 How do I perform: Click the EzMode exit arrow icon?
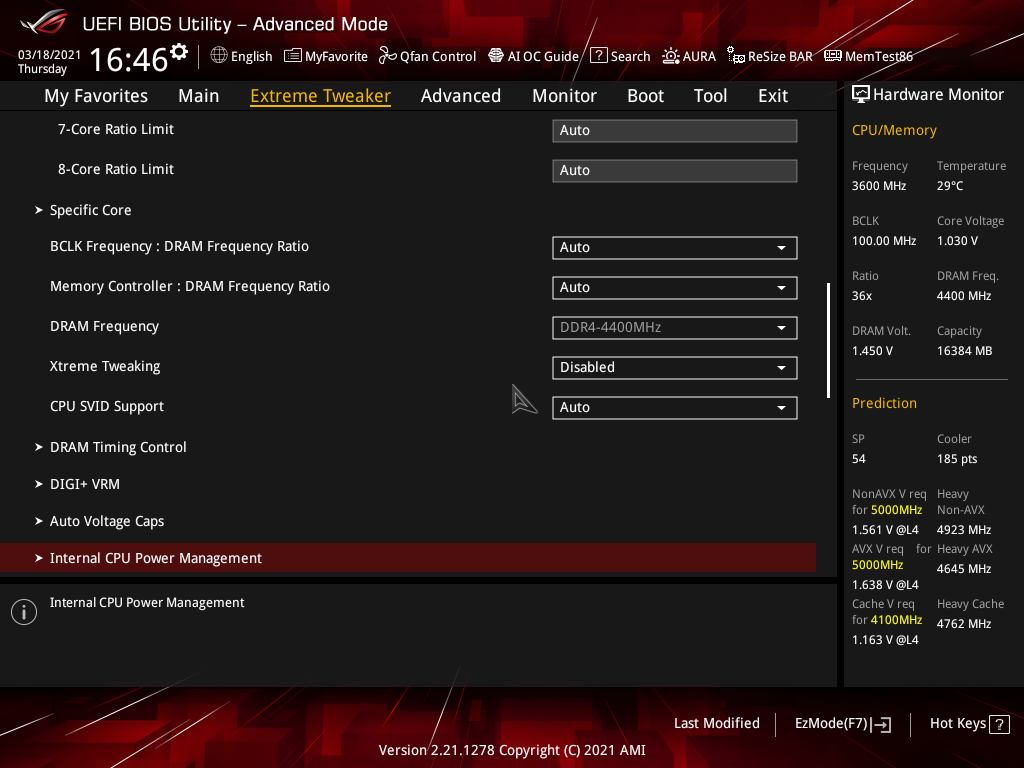tap(882, 724)
